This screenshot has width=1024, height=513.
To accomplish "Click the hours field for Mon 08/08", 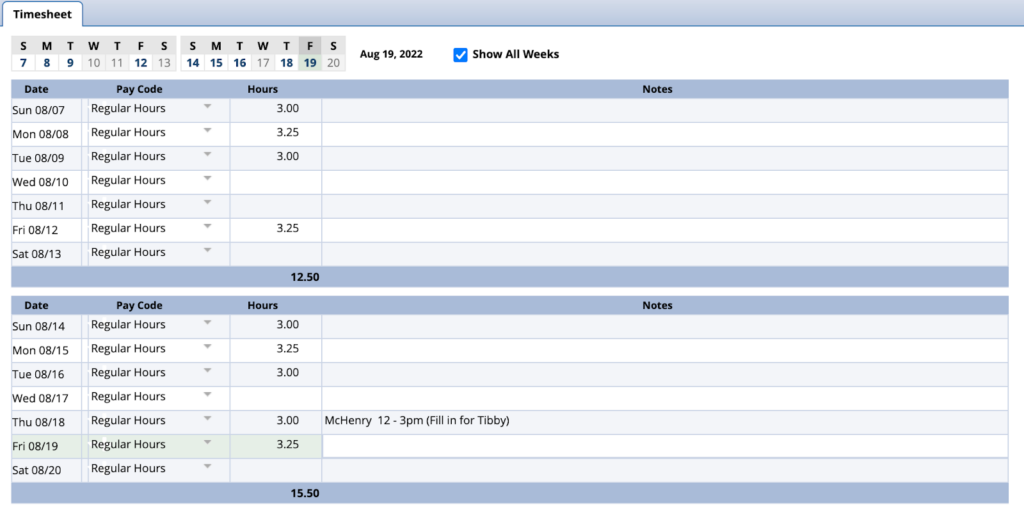I will 275,133.
